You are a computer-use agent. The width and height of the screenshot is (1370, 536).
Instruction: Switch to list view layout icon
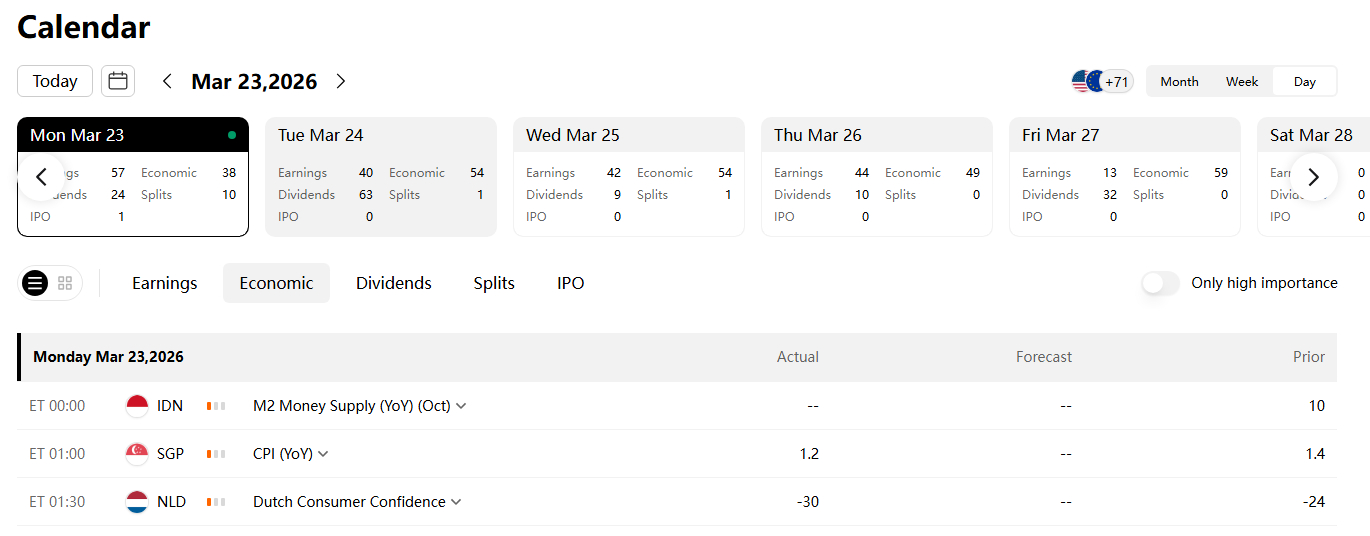point(35,283)
